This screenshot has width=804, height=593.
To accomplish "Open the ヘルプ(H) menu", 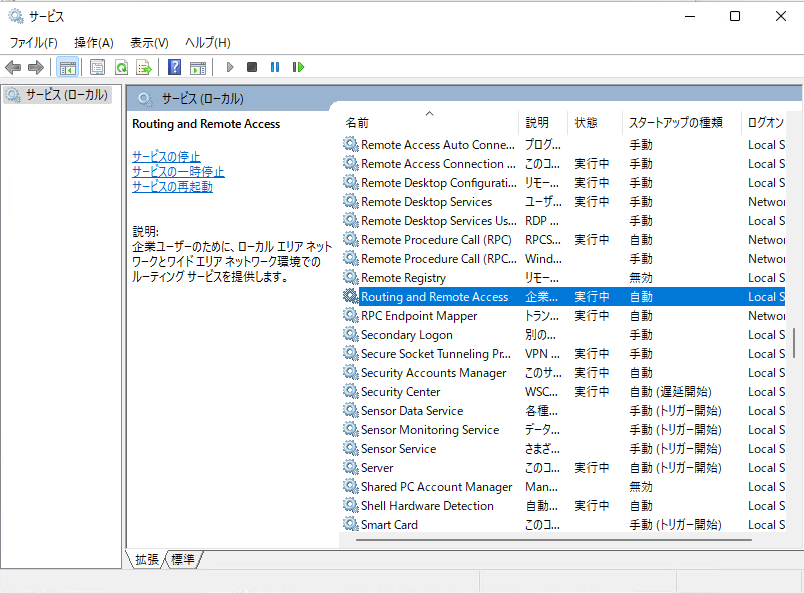I will pyautogui.click(x=208, y=43).
